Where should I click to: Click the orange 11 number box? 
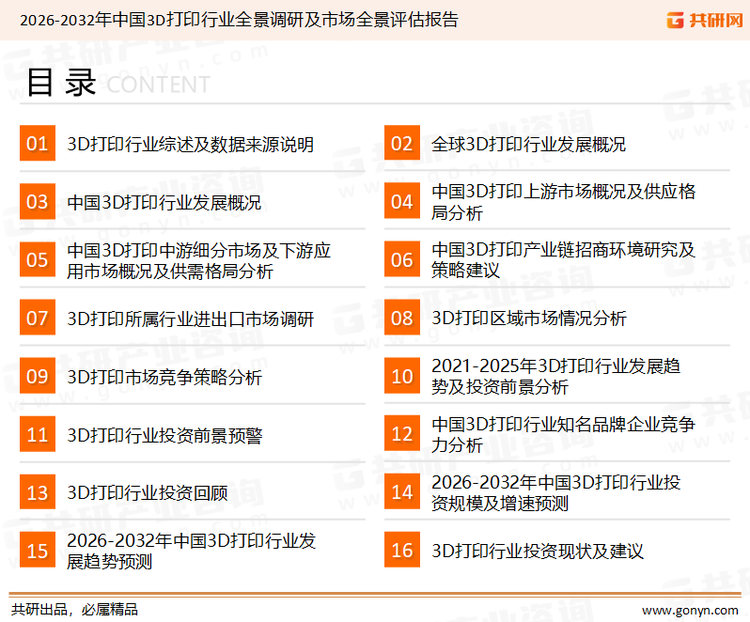37,434
